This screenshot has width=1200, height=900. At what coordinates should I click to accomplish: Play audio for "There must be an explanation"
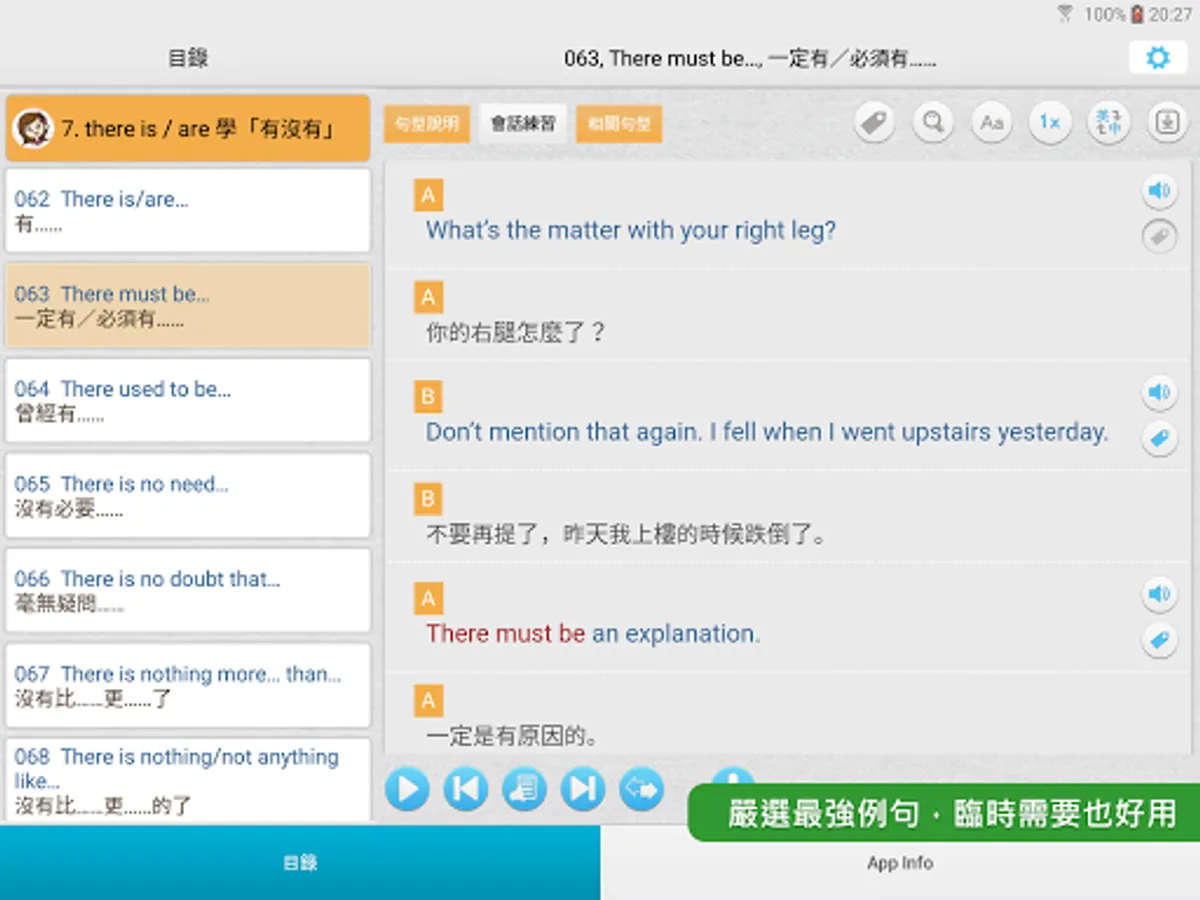(x=1159, y=594)
